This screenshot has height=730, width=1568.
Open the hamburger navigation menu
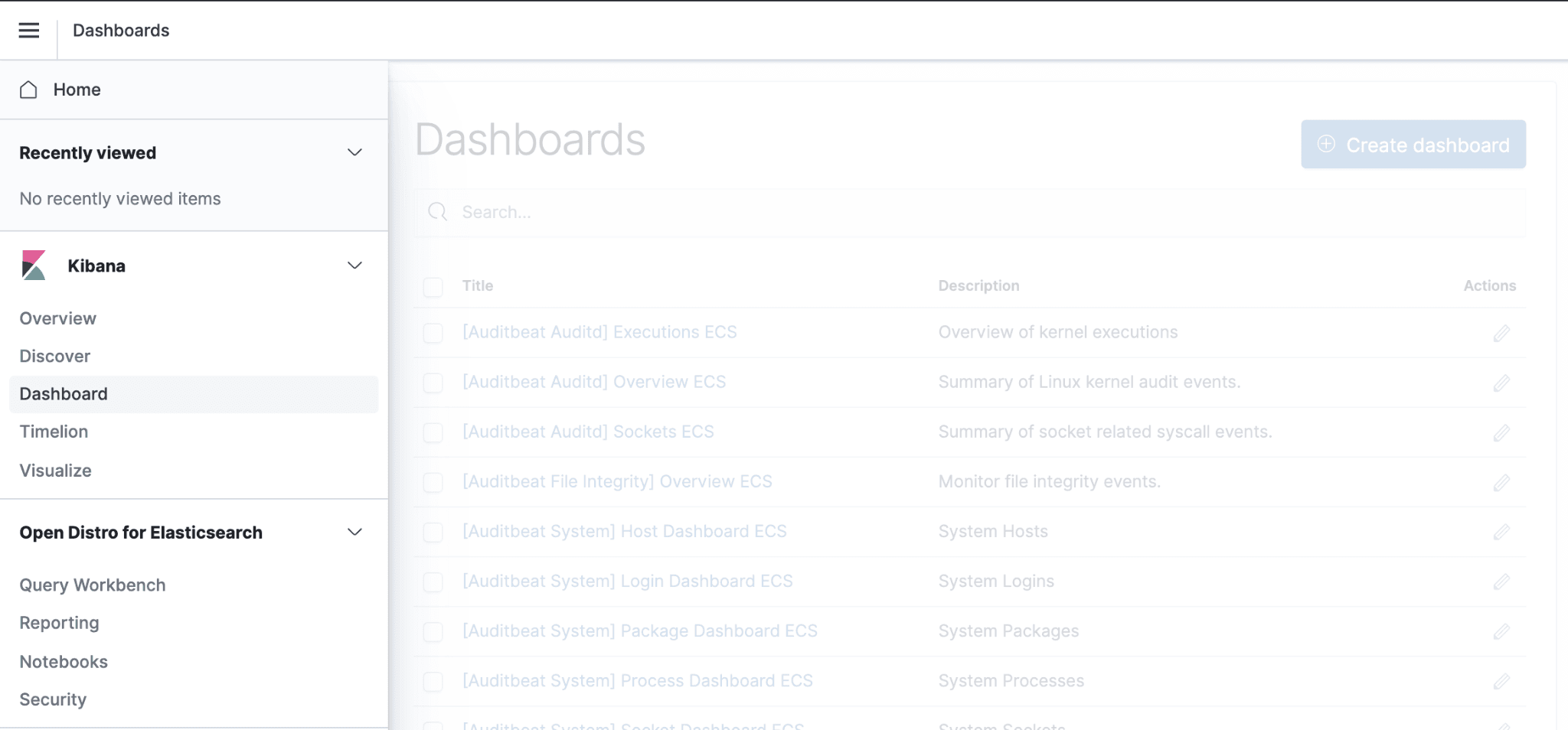pos(28,30)
